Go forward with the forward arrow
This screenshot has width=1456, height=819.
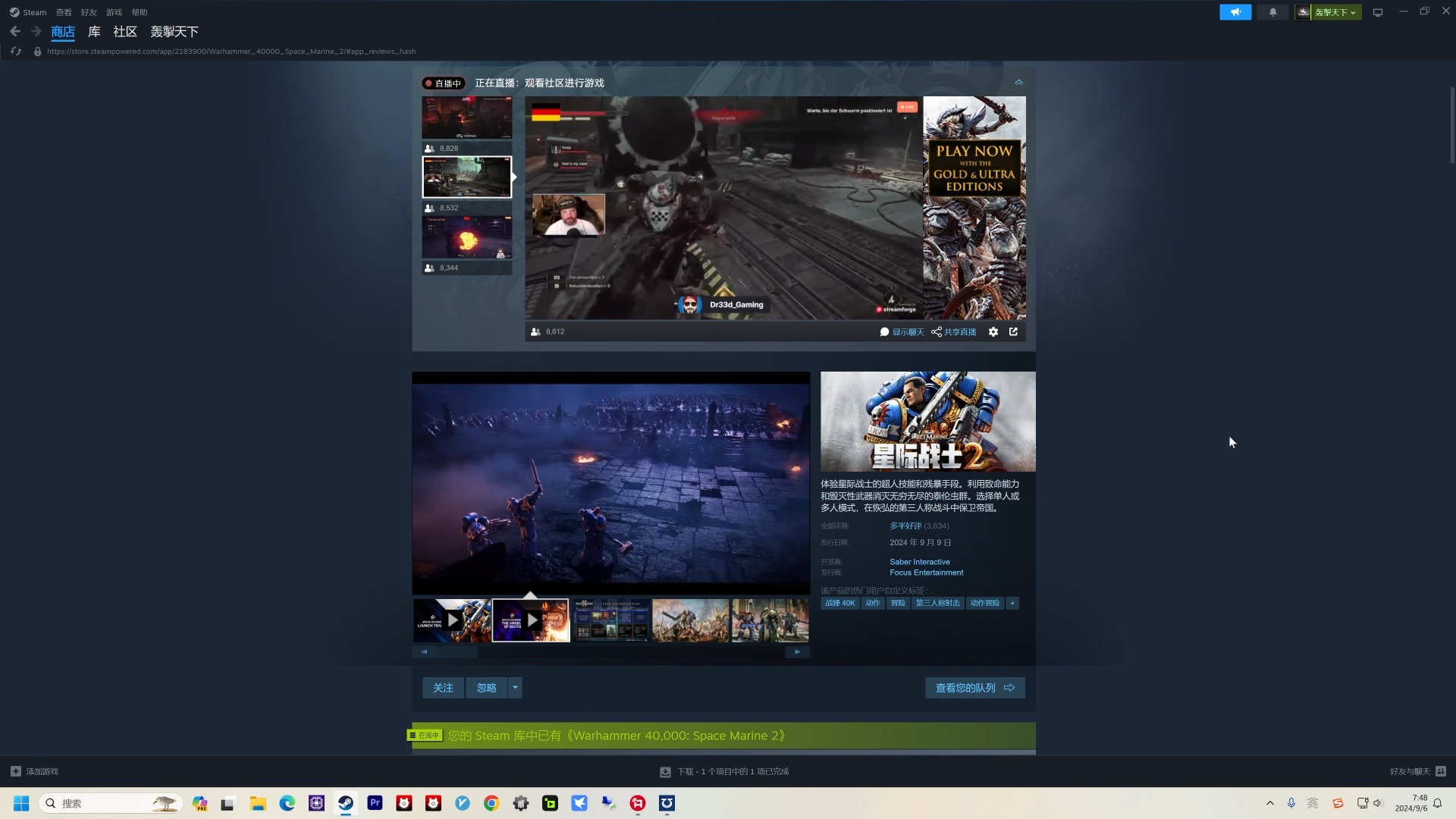(x=36, y=31)
